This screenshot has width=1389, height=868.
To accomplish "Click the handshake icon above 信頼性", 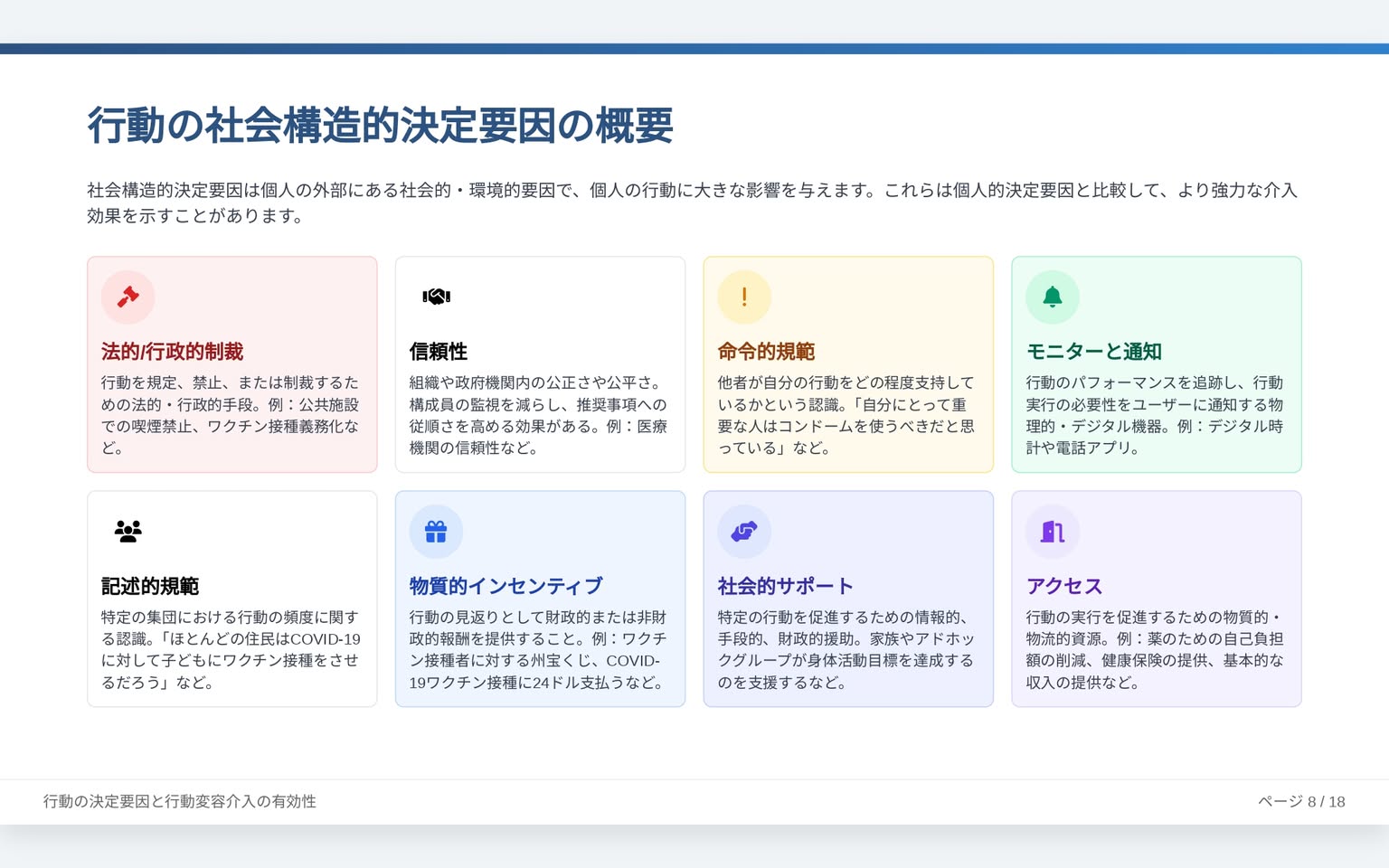I will pos(436,297).
